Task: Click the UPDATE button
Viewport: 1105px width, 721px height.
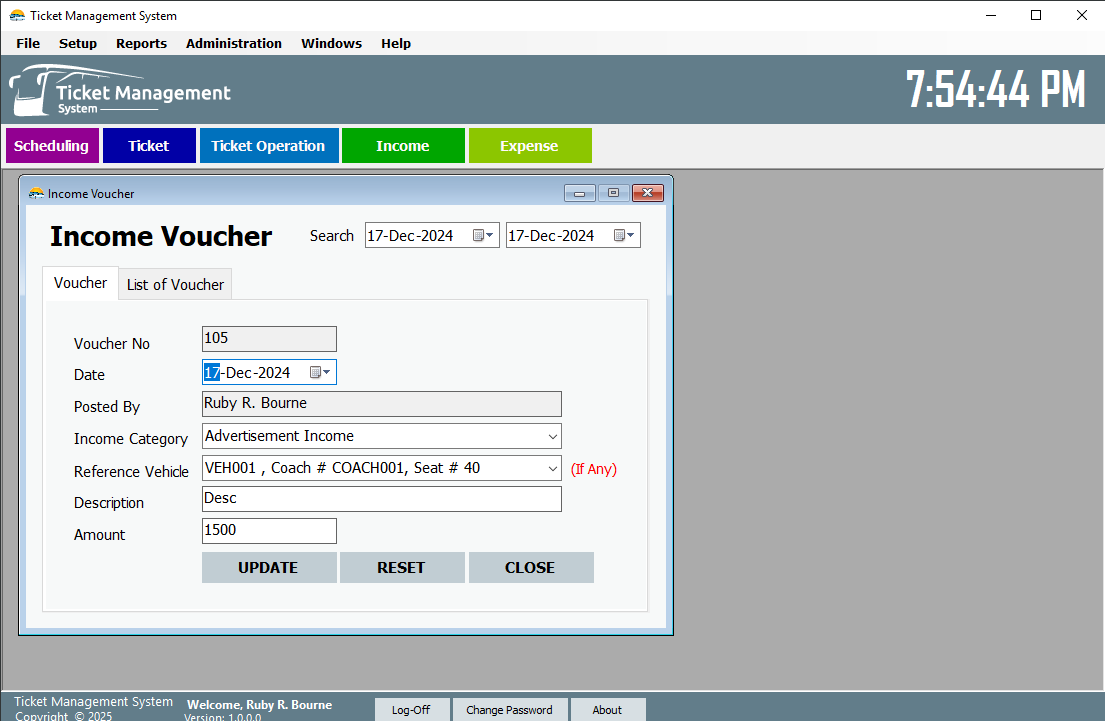Action: [269, 567]
